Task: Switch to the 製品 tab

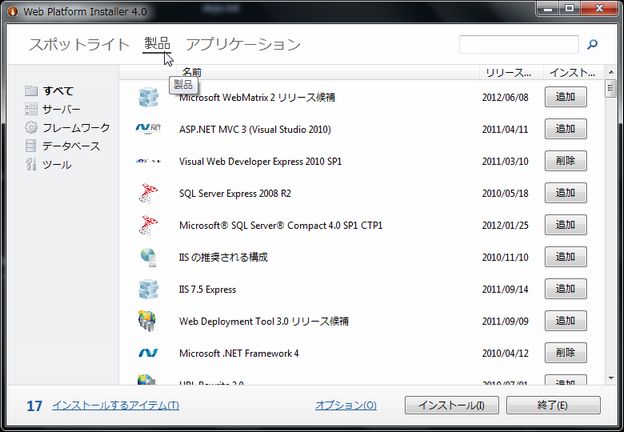Action: 157,44
